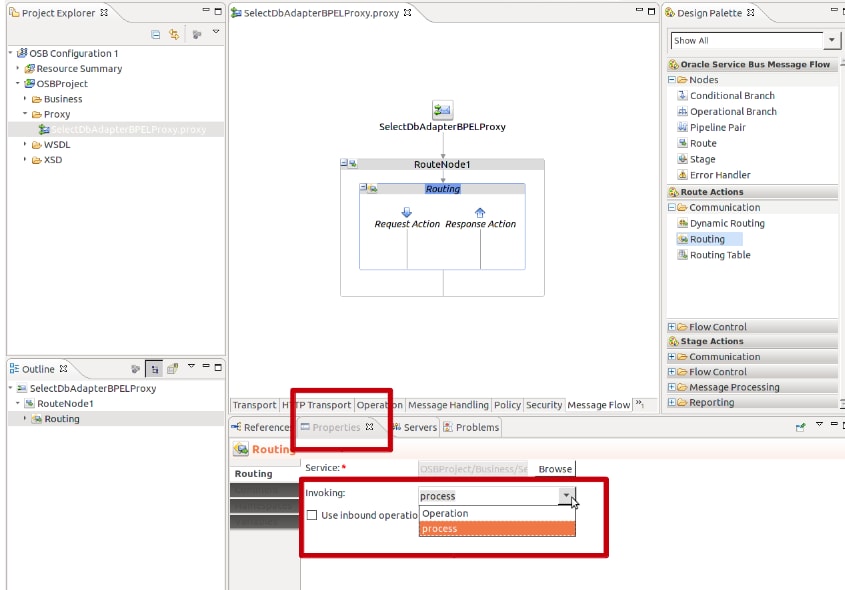845x590 pixels.
Task: Pick Conditional Branch from Design Palette
Action: (x=732, y=95)
